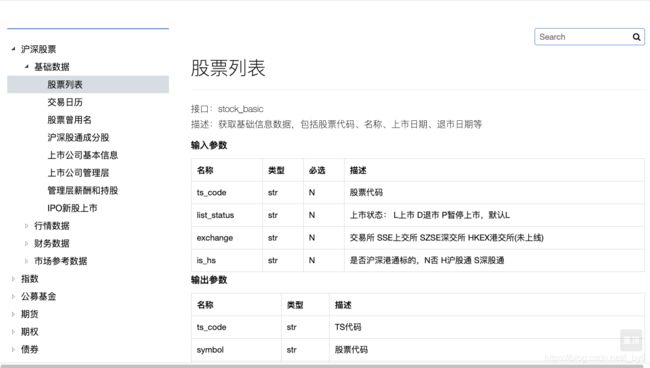Open the IPO新股上市 page

click(72, 208)
